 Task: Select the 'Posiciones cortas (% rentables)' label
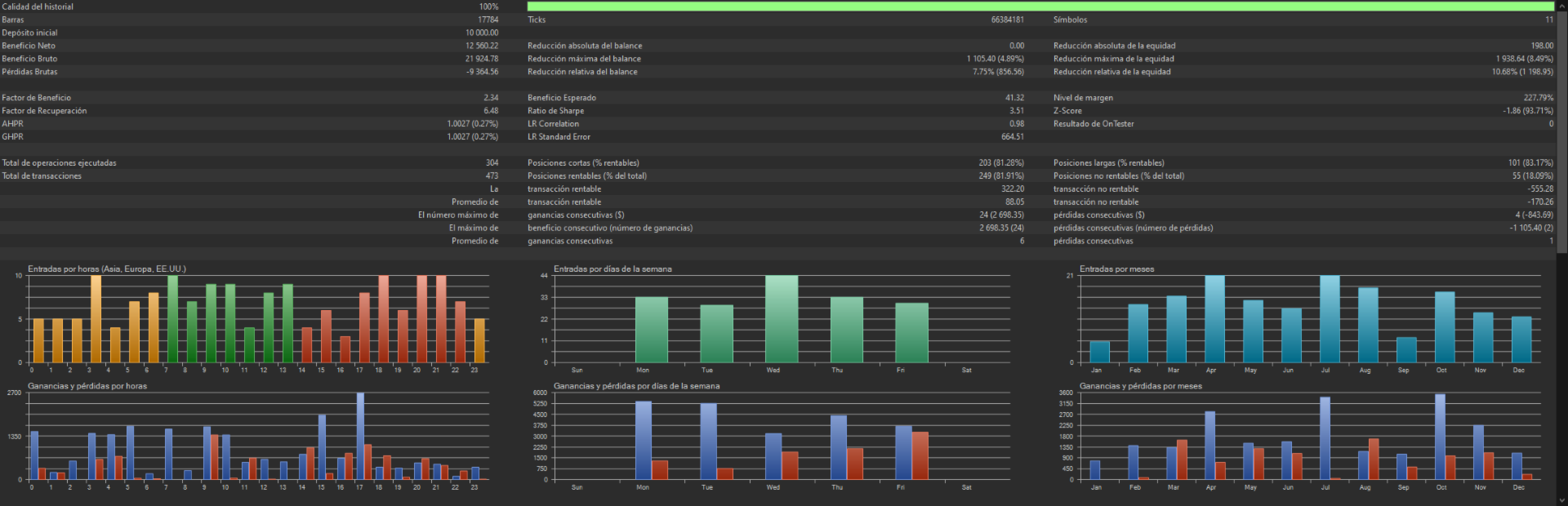583,163
